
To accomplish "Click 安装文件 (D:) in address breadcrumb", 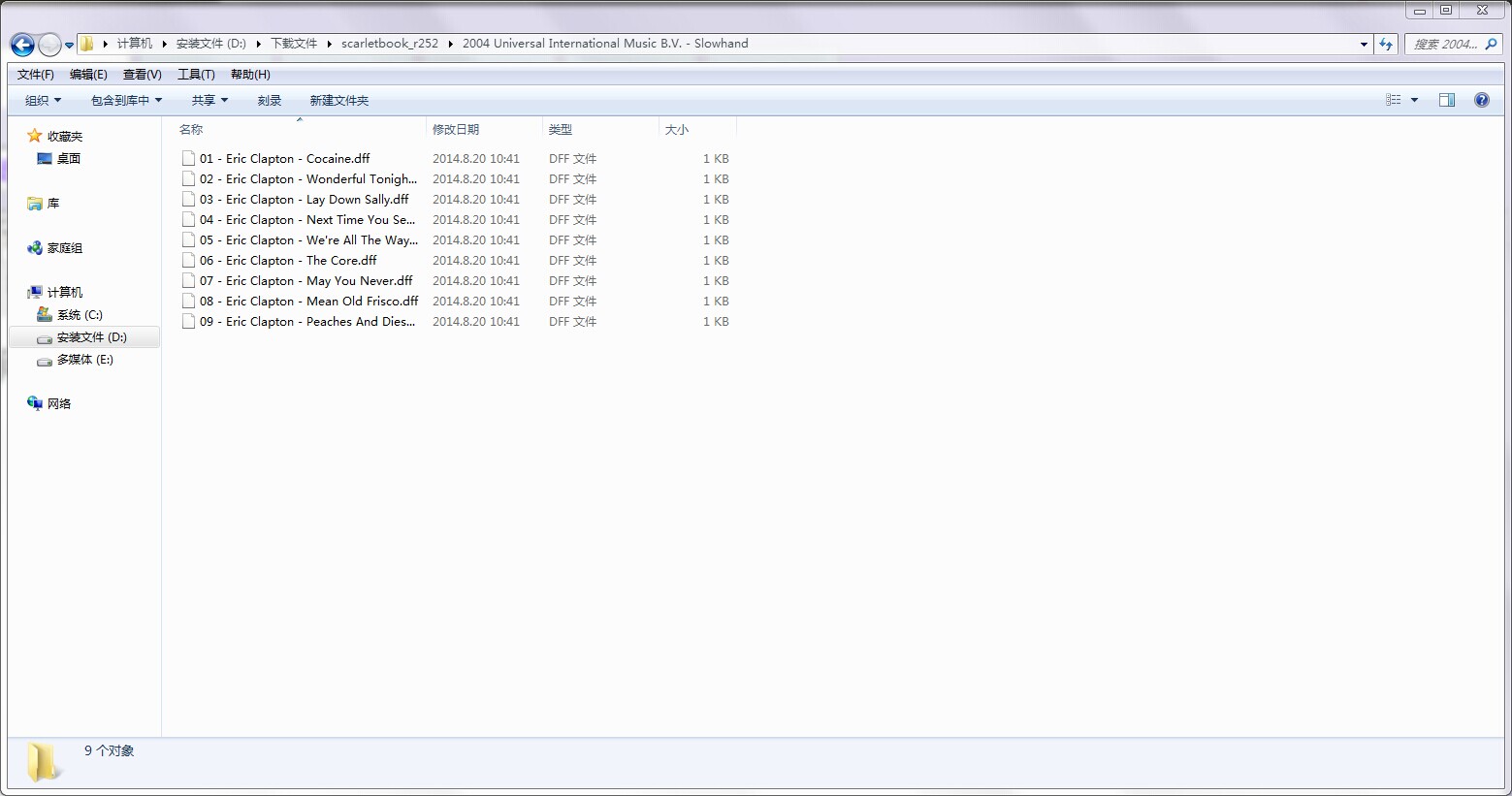I will pos(211,44).
